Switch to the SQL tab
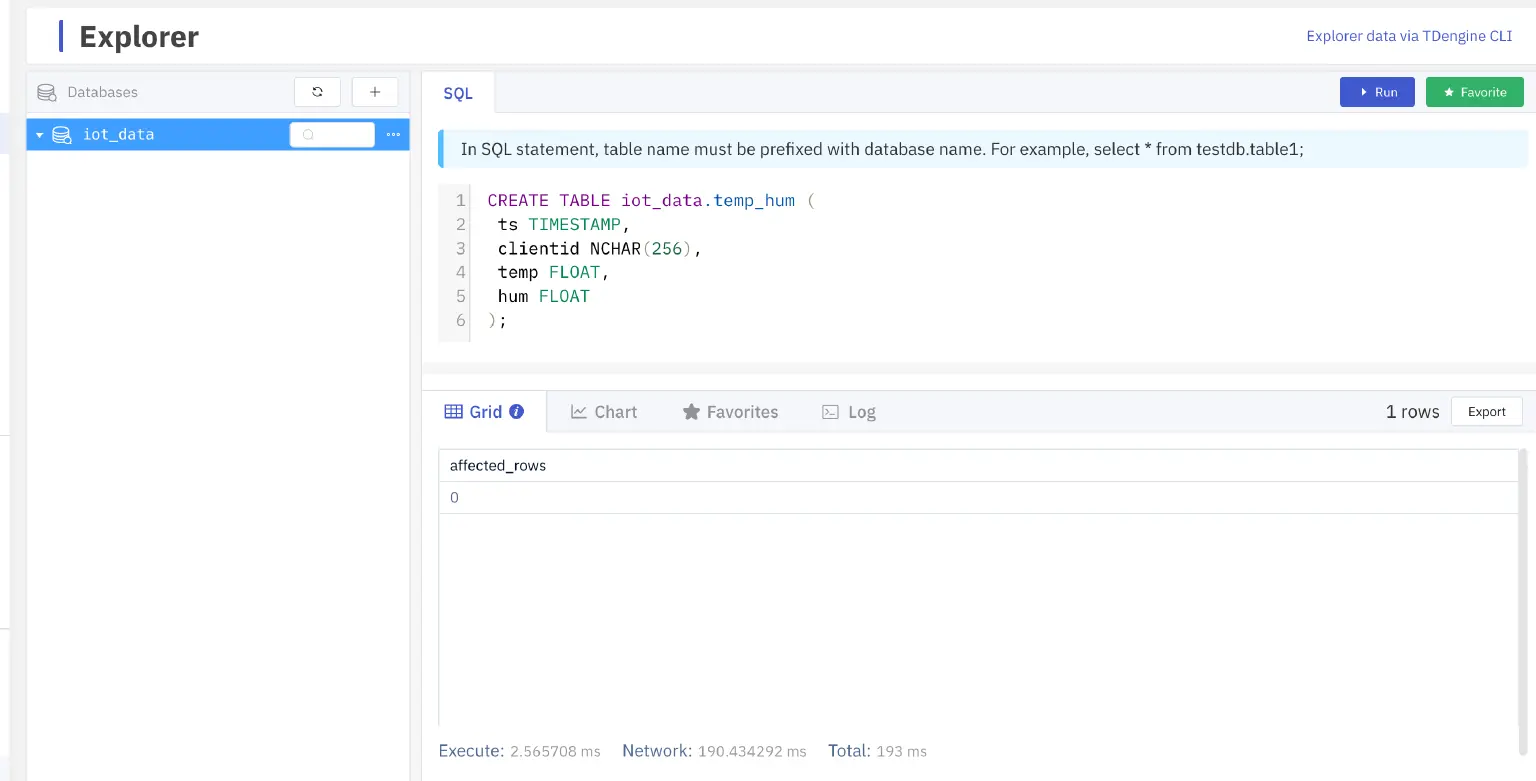This screenshot has width=1536, height=781. click(x=458, y=93)
